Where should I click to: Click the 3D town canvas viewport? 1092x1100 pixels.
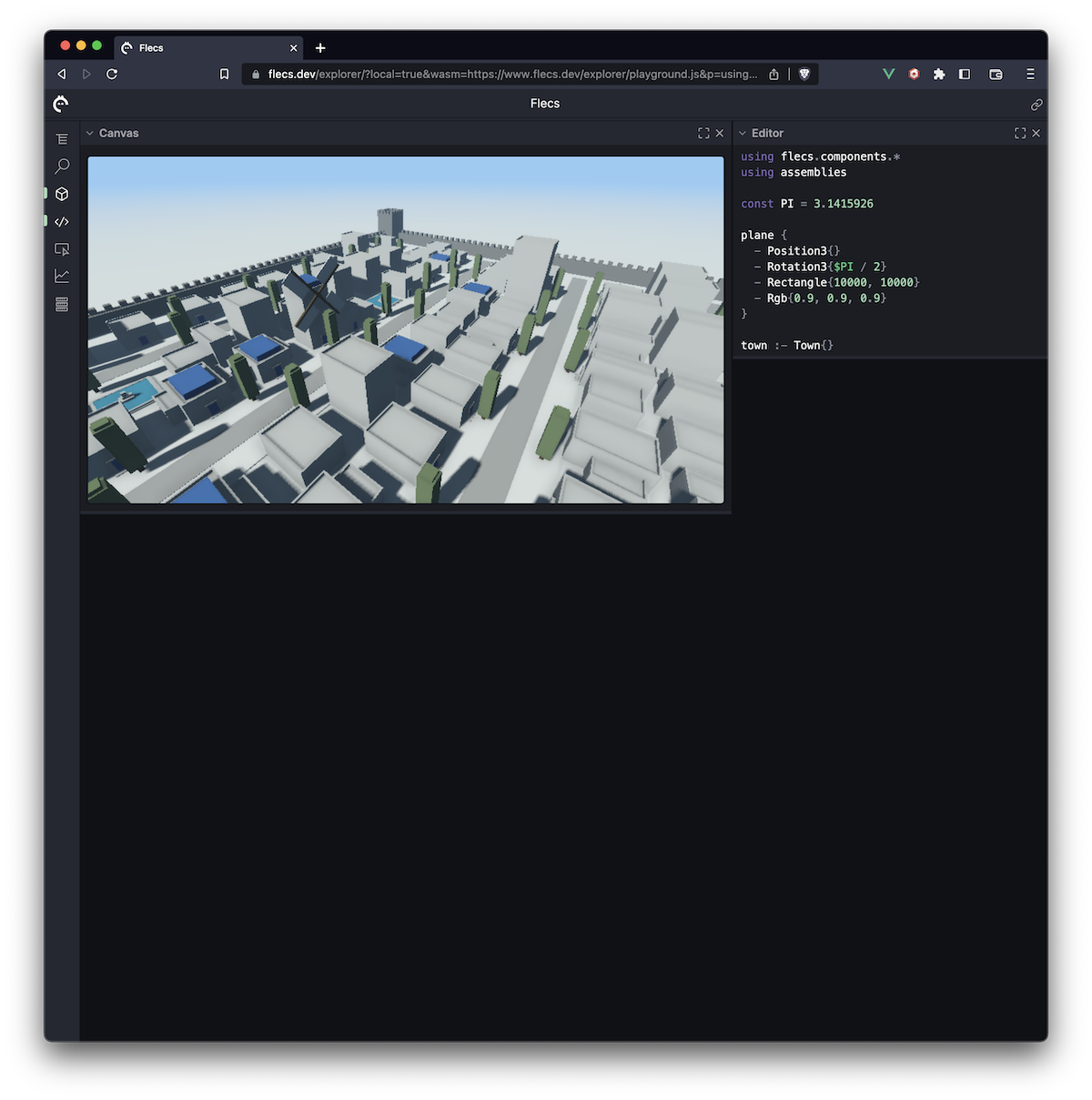coord(406,329)
